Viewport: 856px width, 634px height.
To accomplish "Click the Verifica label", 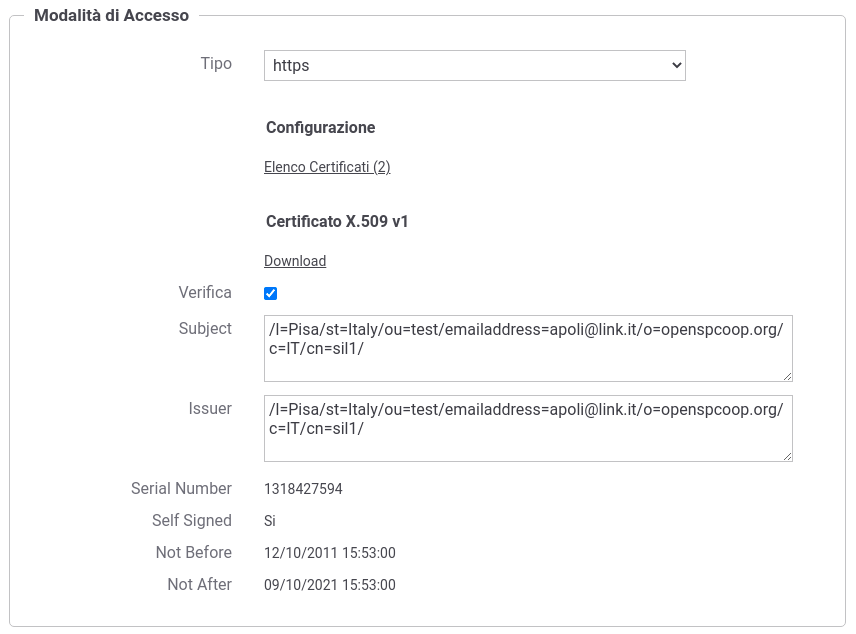I will point(205,293).
